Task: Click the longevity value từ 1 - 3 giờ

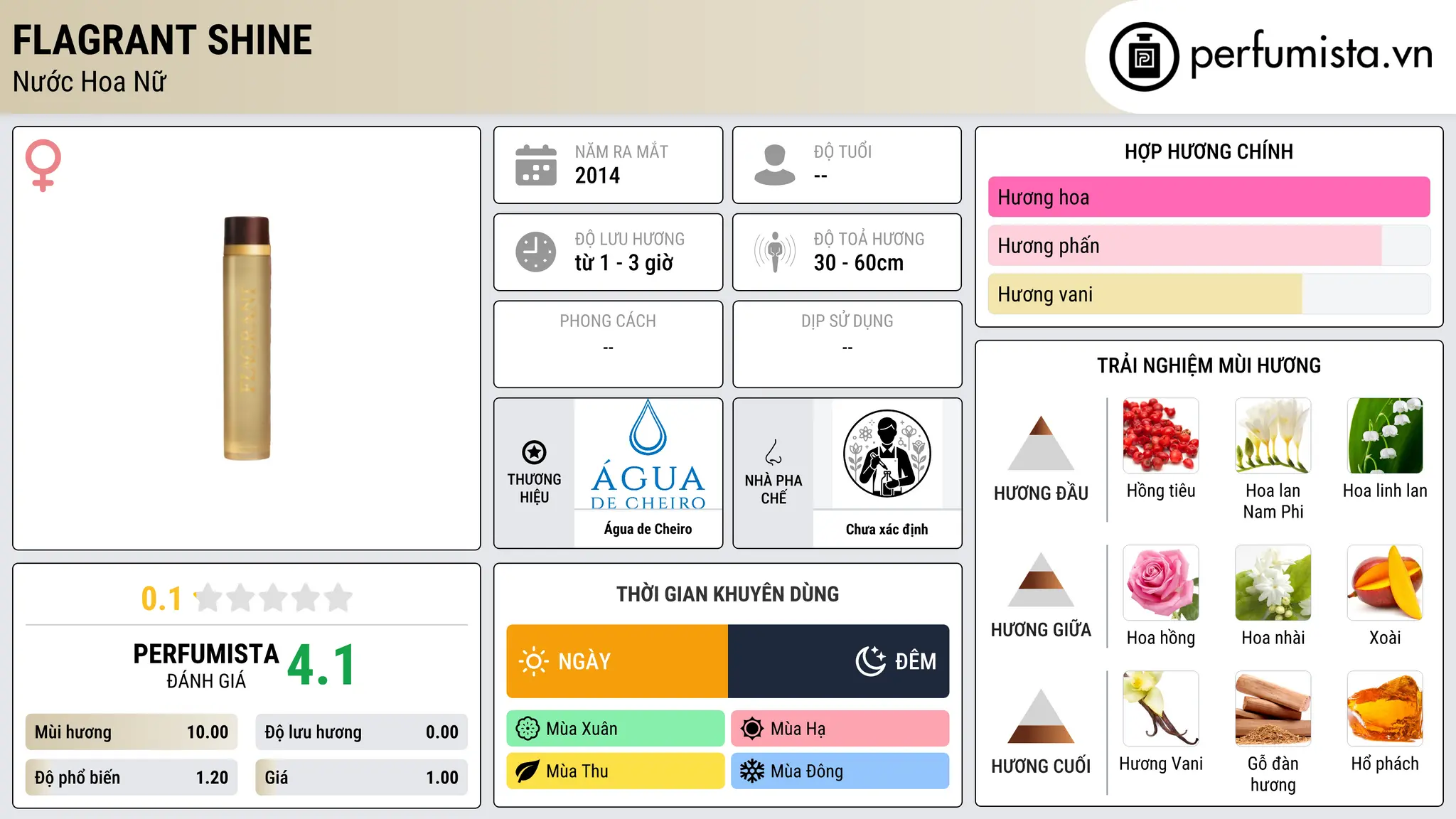Action: click(x=623, y=263)
